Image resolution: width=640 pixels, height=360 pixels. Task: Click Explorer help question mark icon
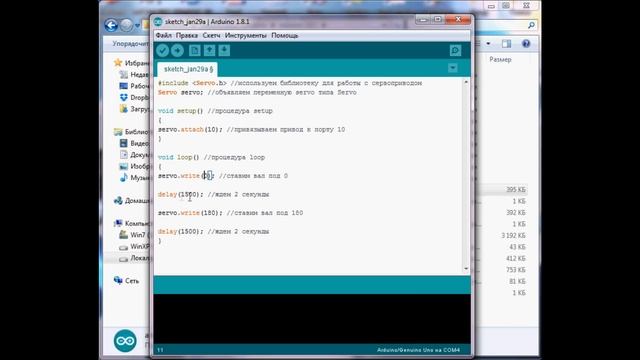point(526,44)
